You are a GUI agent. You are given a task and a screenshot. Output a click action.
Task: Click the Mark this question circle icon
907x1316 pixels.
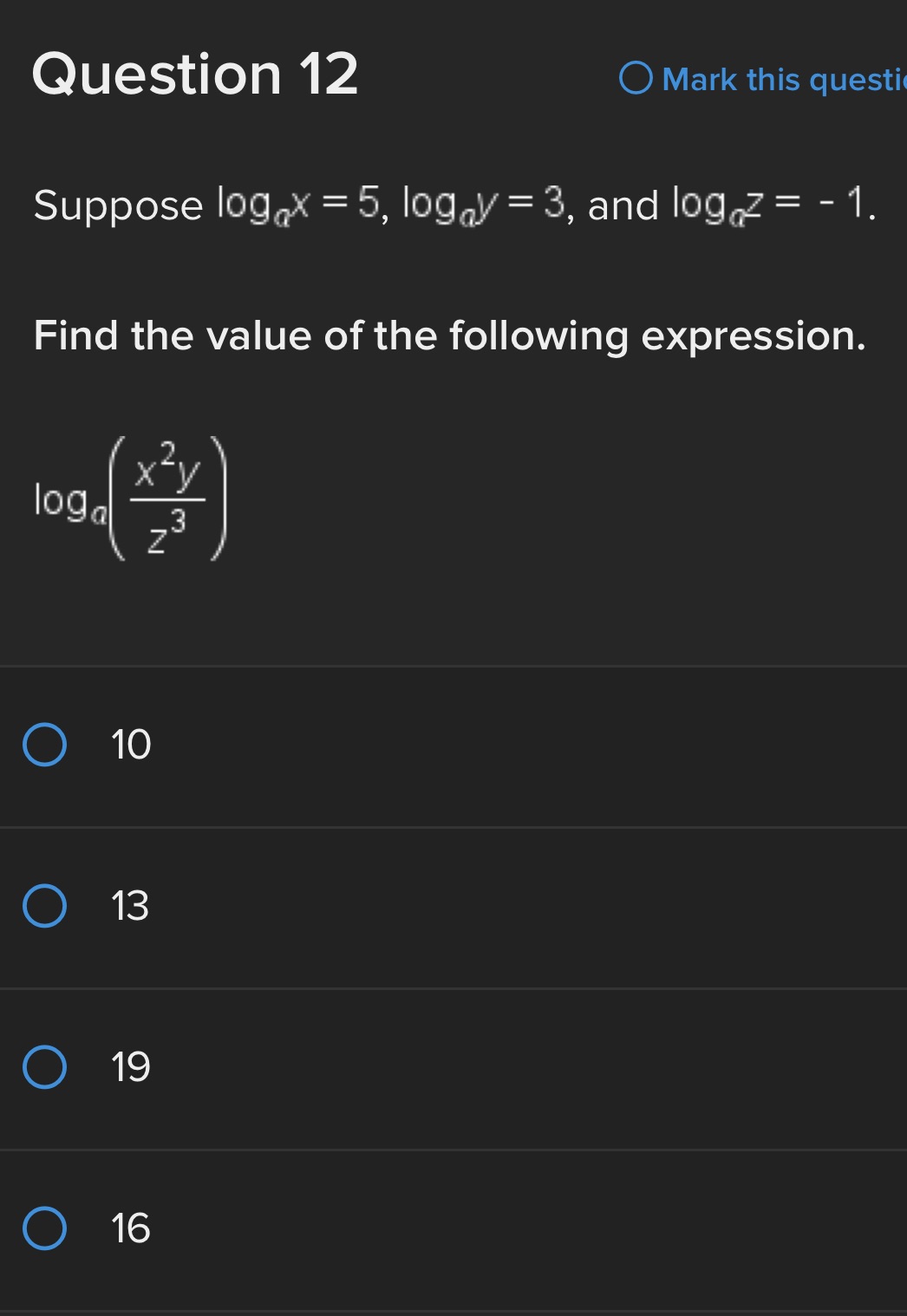[637, 79]
